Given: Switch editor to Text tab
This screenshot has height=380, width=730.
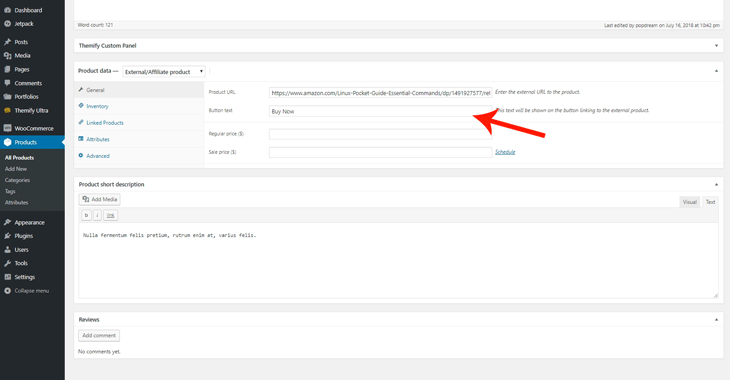Looking at the screenshot, I should coord(710,202).
